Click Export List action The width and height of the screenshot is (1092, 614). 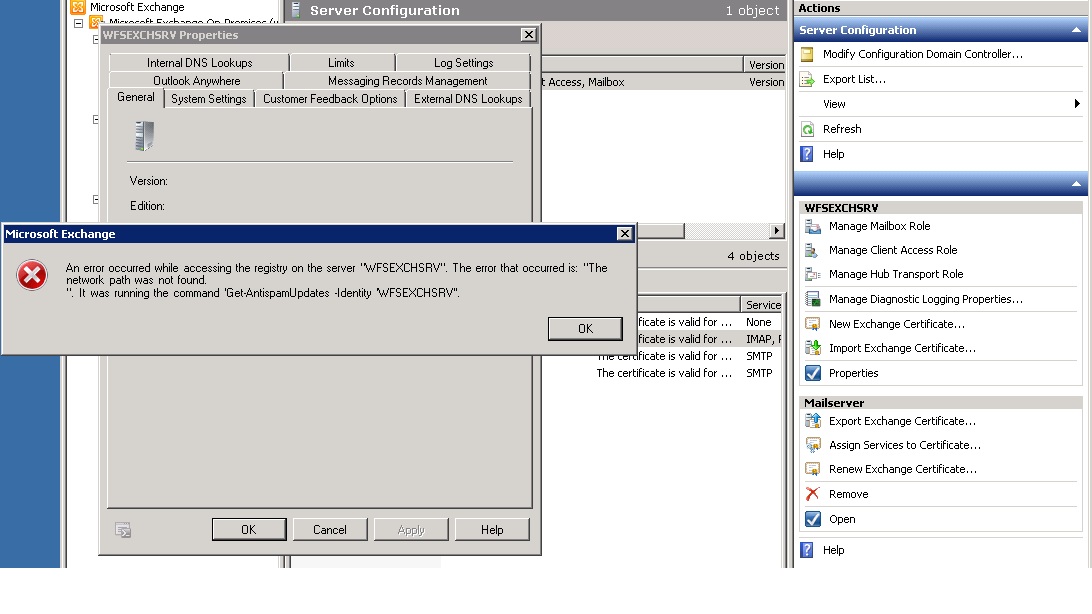click(x=854, y=79)
